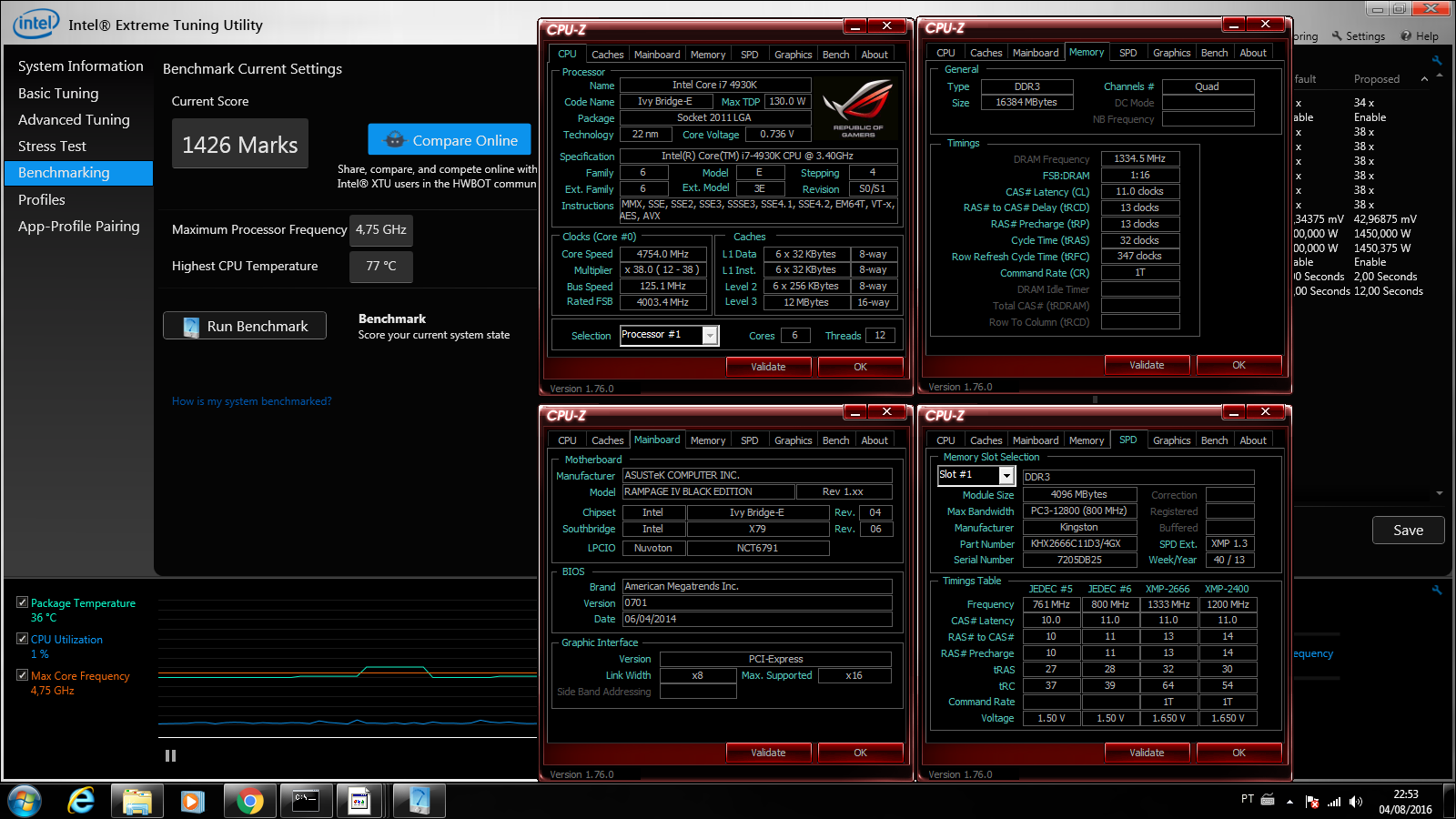Switch to Google Chrome on taskbar

[249, 801]
